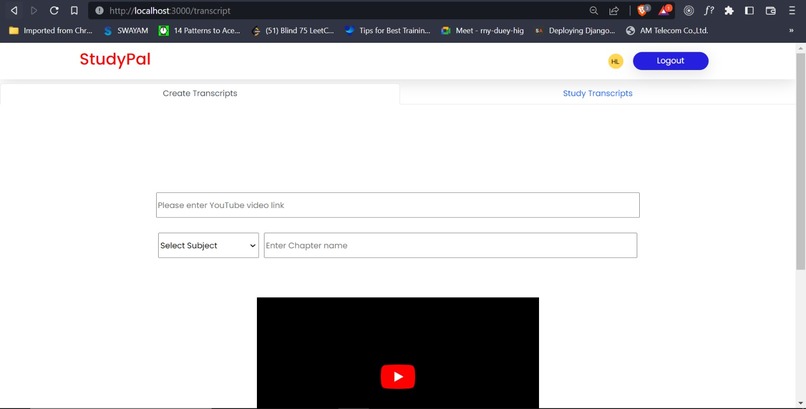Share this page via share icon
Screen dimensions: 806x409
(x=614, y=10)
